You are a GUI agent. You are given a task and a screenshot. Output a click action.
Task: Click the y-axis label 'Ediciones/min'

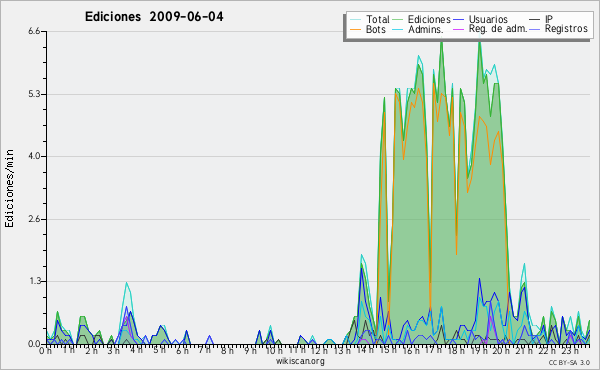coord(9,188)
